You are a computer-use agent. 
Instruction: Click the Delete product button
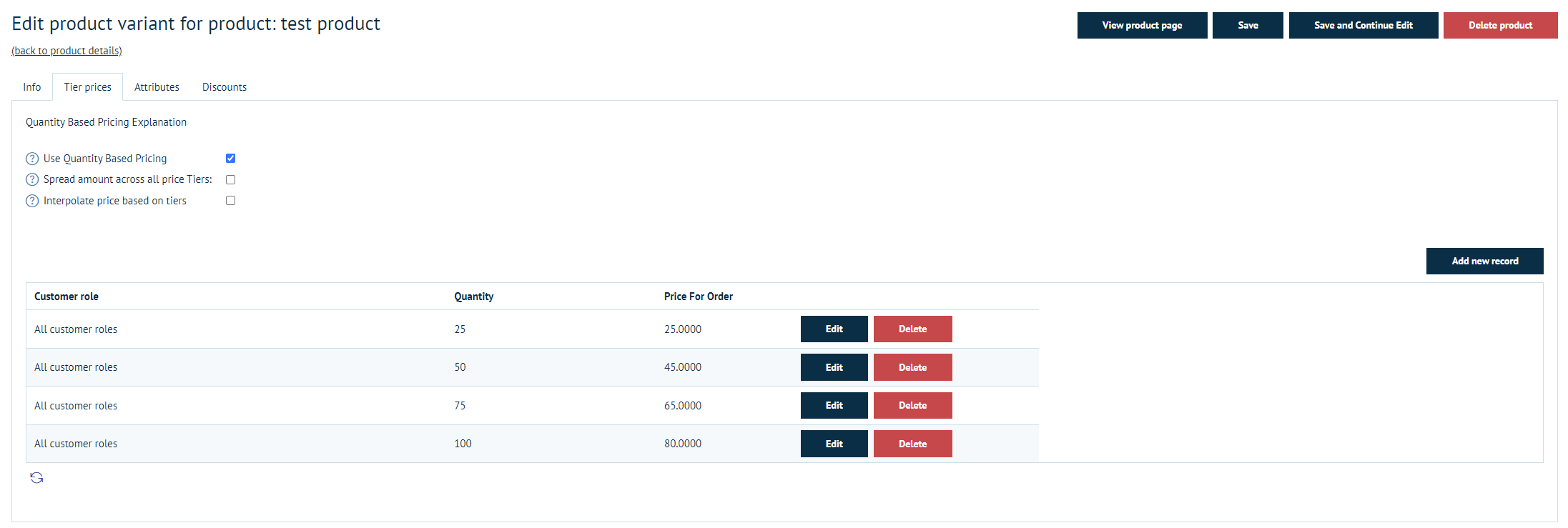[x=1500, y=25]
